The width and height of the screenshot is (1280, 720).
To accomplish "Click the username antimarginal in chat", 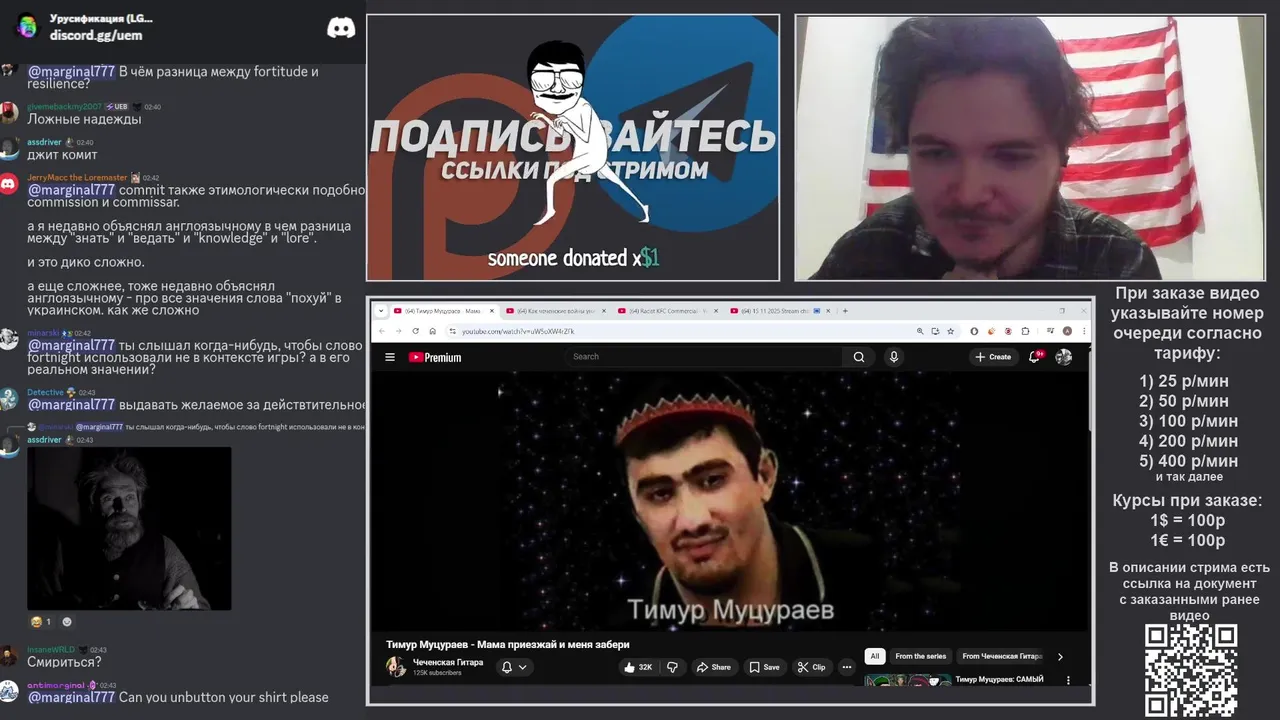I will pyautogui.click(x=56, y=685).
